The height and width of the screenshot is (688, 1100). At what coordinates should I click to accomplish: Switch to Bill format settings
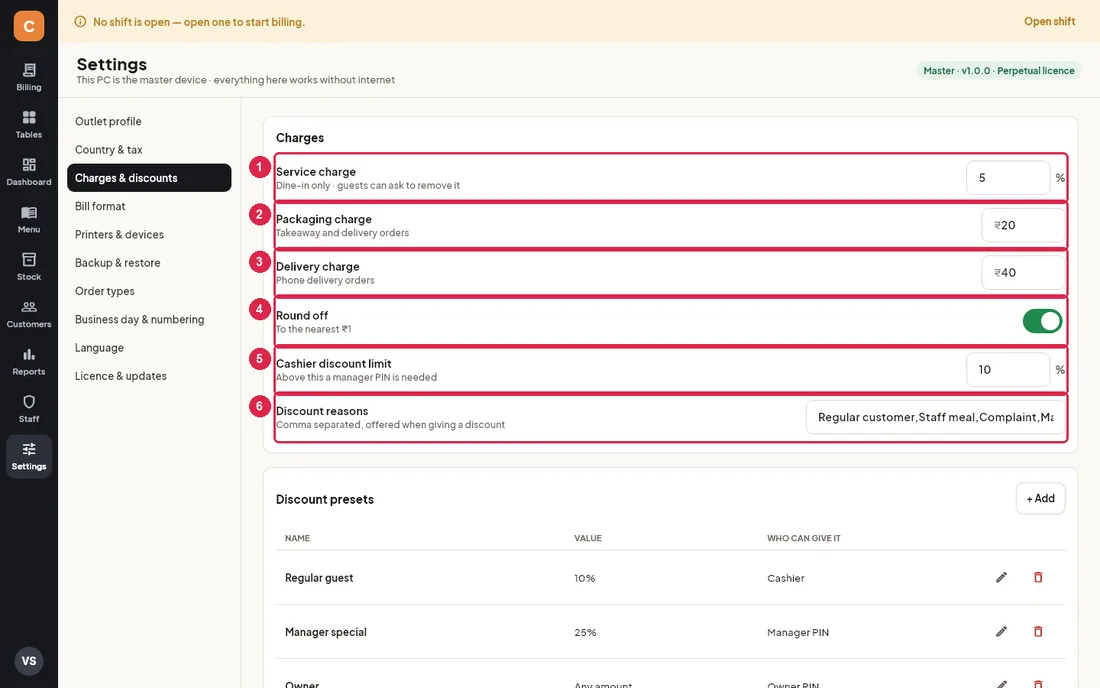point(149,206)
